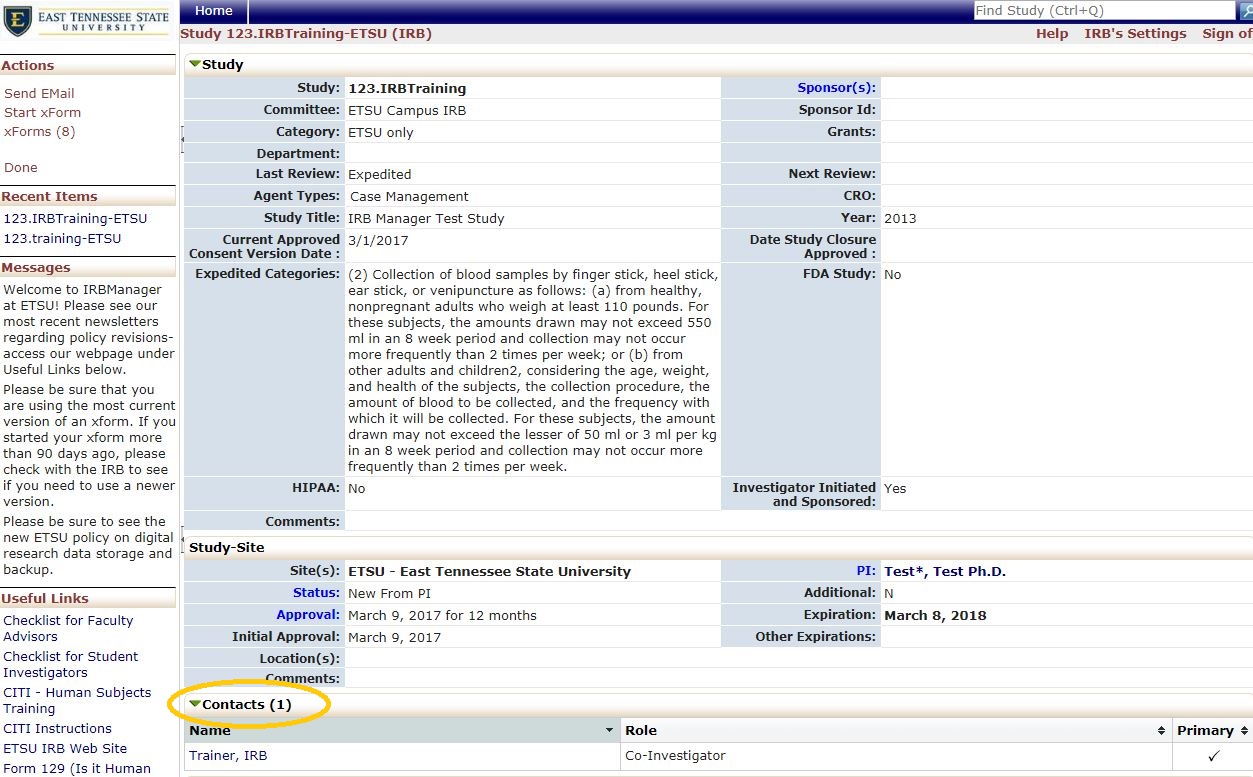1253x777 pixels.
Task: Start a new xForm
Action: coord(42,112)
